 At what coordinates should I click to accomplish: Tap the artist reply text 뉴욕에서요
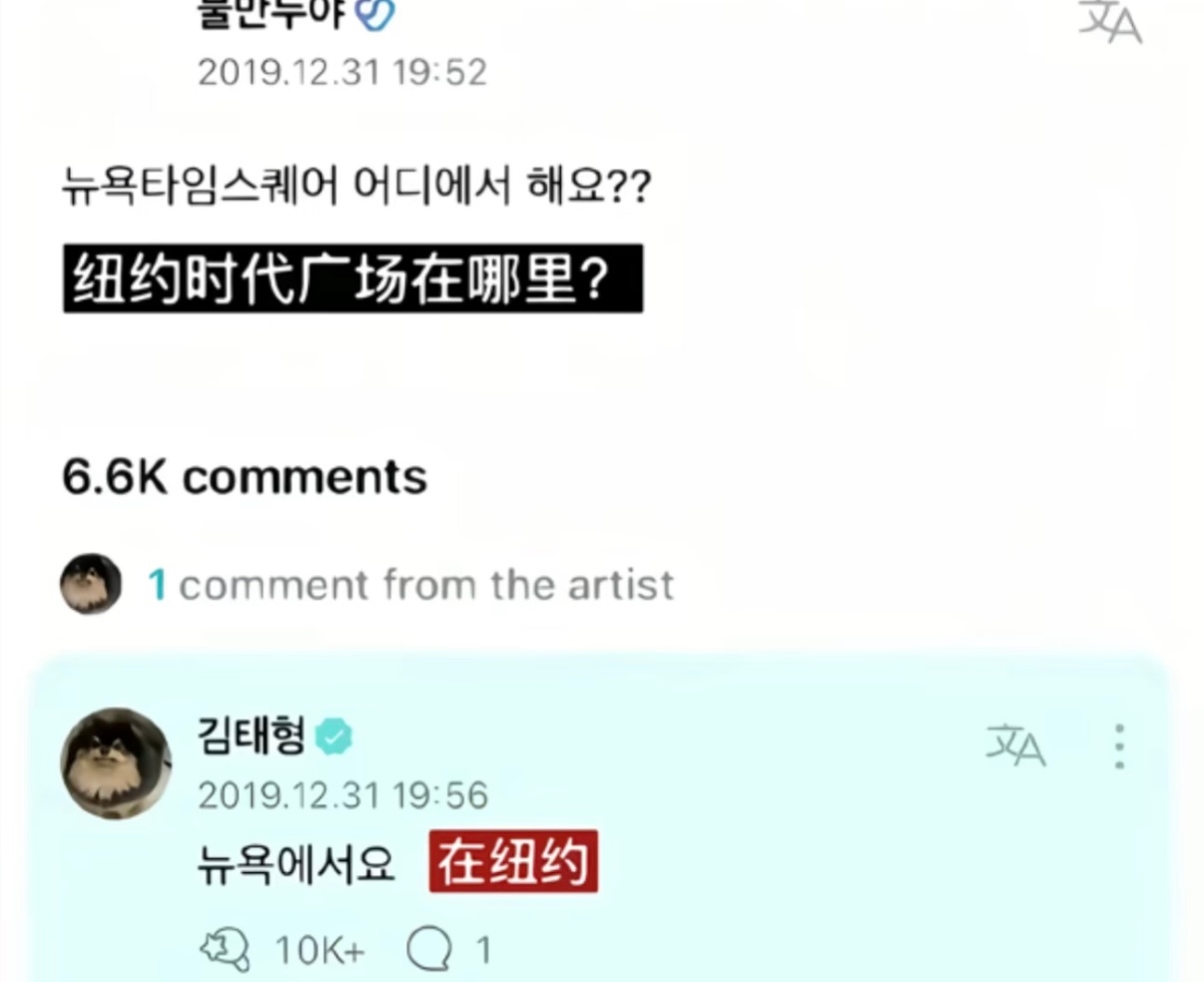(297, 864)
